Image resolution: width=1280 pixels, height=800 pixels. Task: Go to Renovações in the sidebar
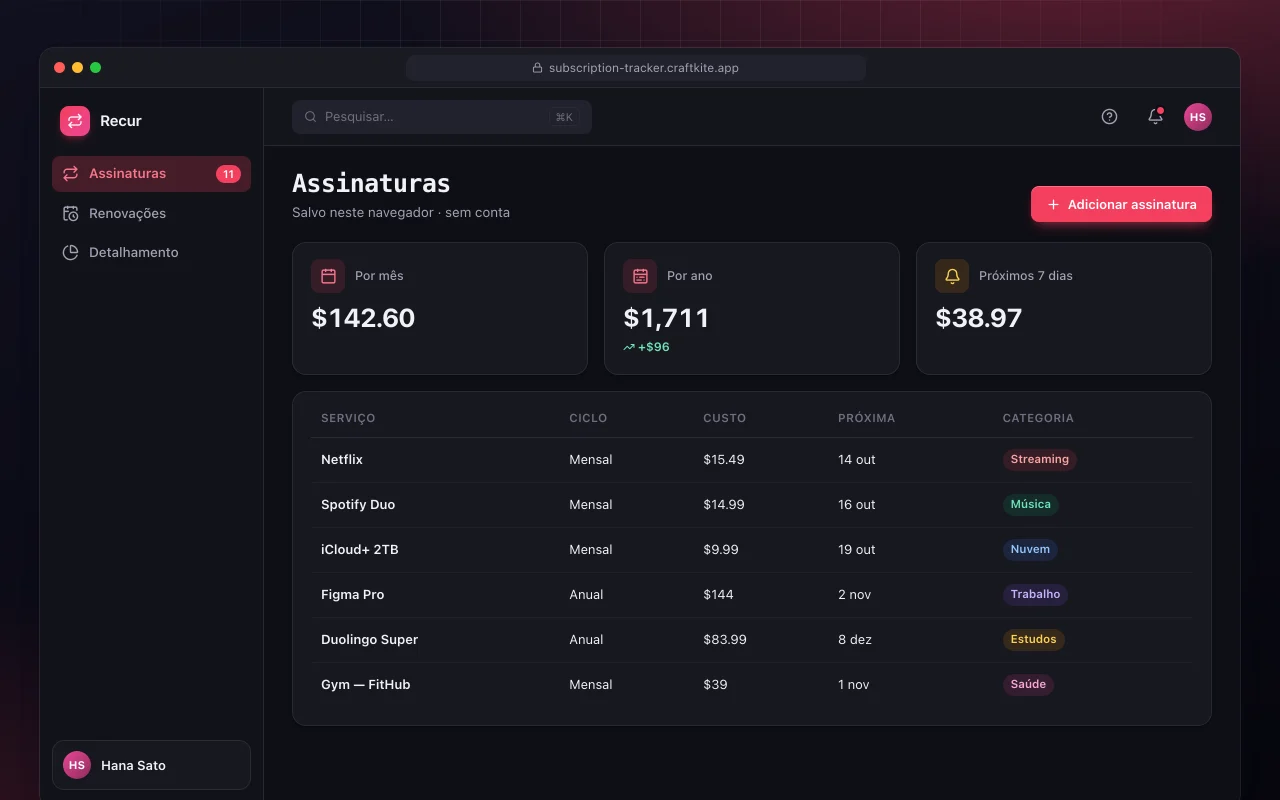[x=151, y=213]
